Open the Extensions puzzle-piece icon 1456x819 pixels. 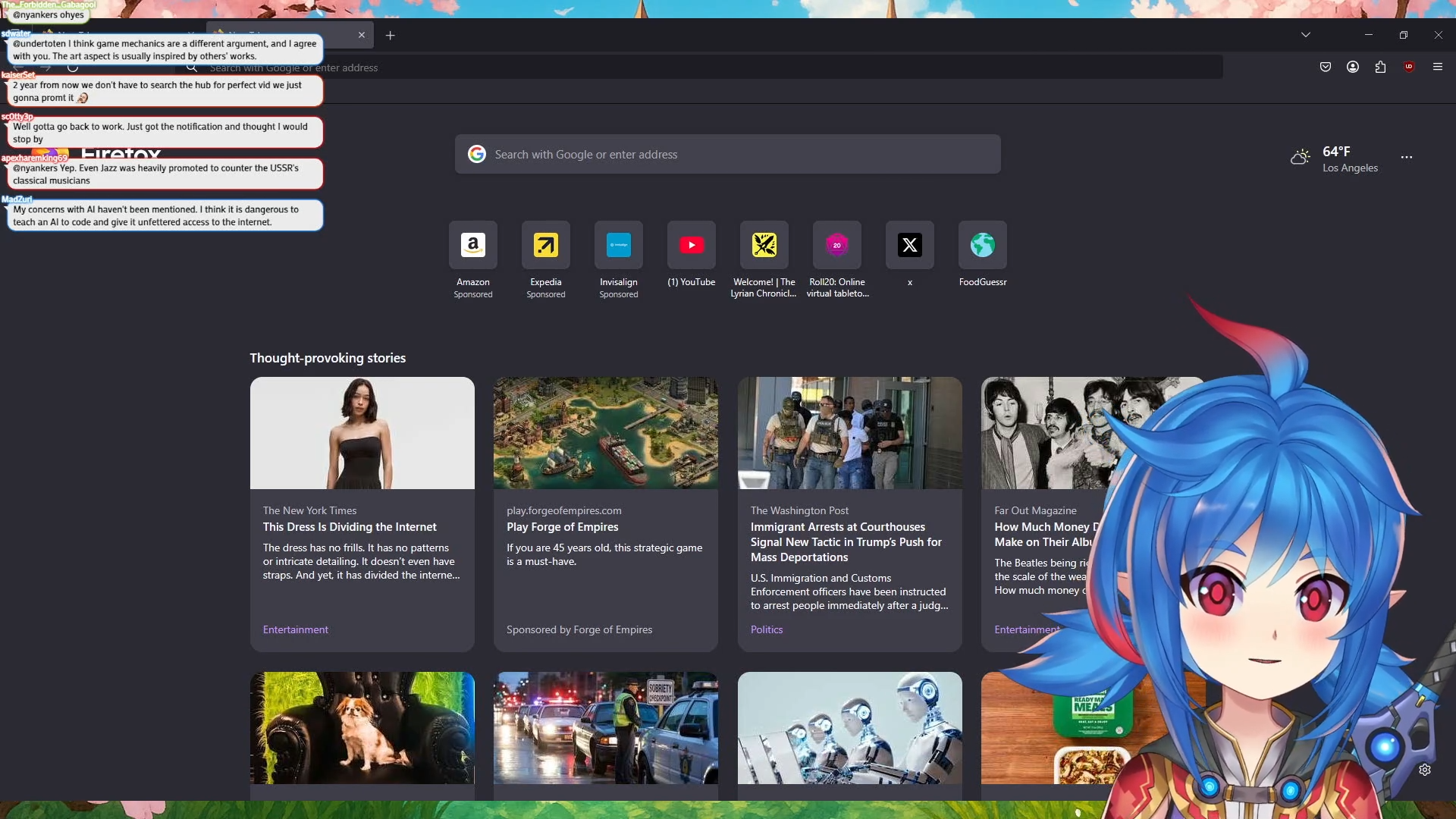click(x=1380, y=67)
